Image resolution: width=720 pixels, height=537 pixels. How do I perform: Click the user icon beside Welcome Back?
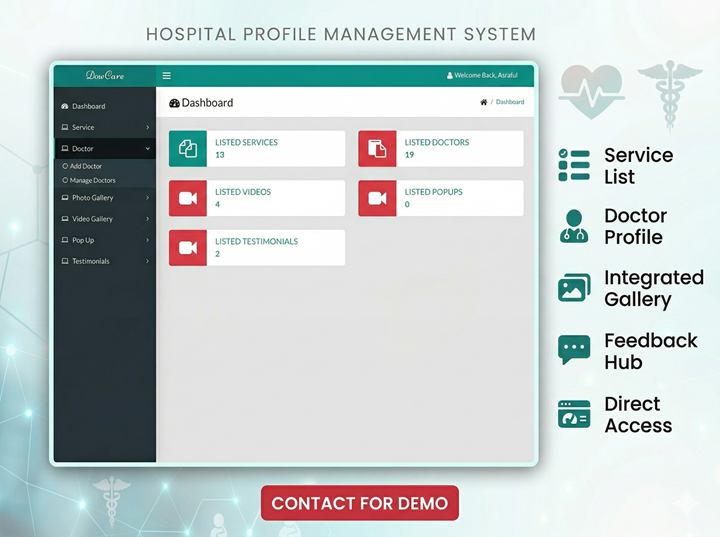450,76
